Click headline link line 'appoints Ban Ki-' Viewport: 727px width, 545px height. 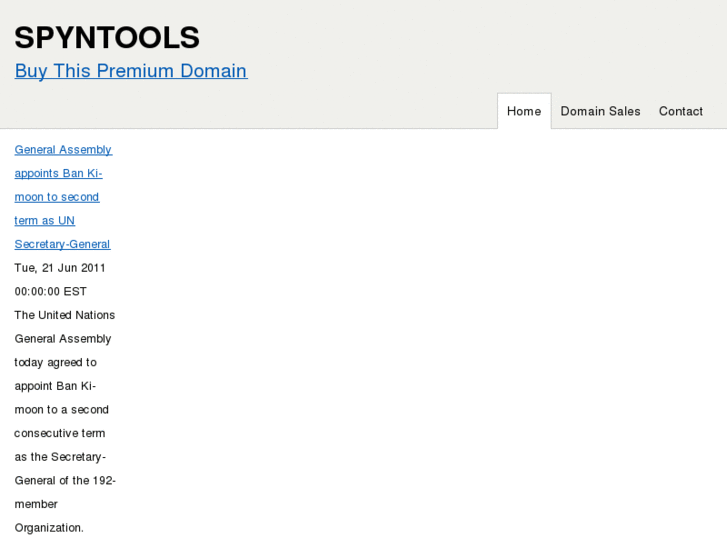[x=58, y=173]
